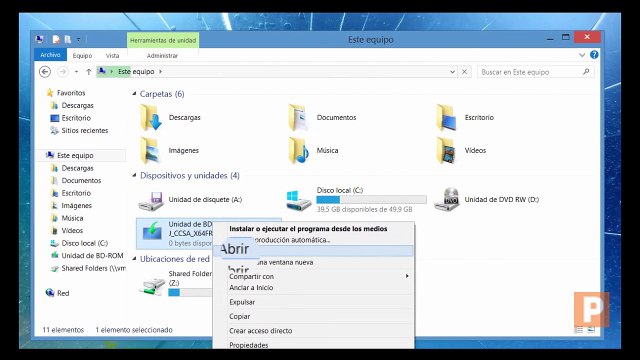The width and height of the screenshot is (640, 360).
Task: Select the Unidad de disquete (A:) drive icon
Action: pos(151,201)
